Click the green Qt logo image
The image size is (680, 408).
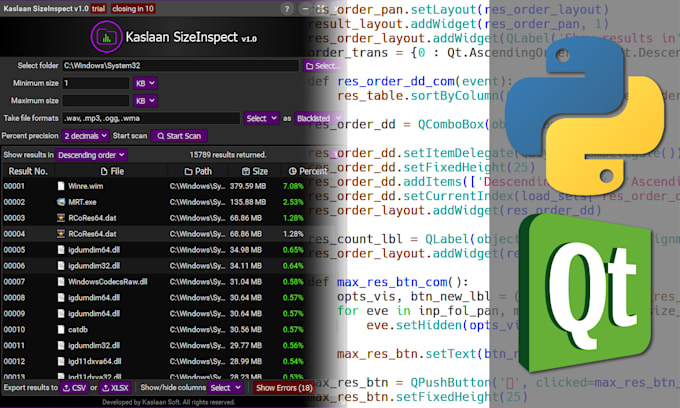[585, 294]
